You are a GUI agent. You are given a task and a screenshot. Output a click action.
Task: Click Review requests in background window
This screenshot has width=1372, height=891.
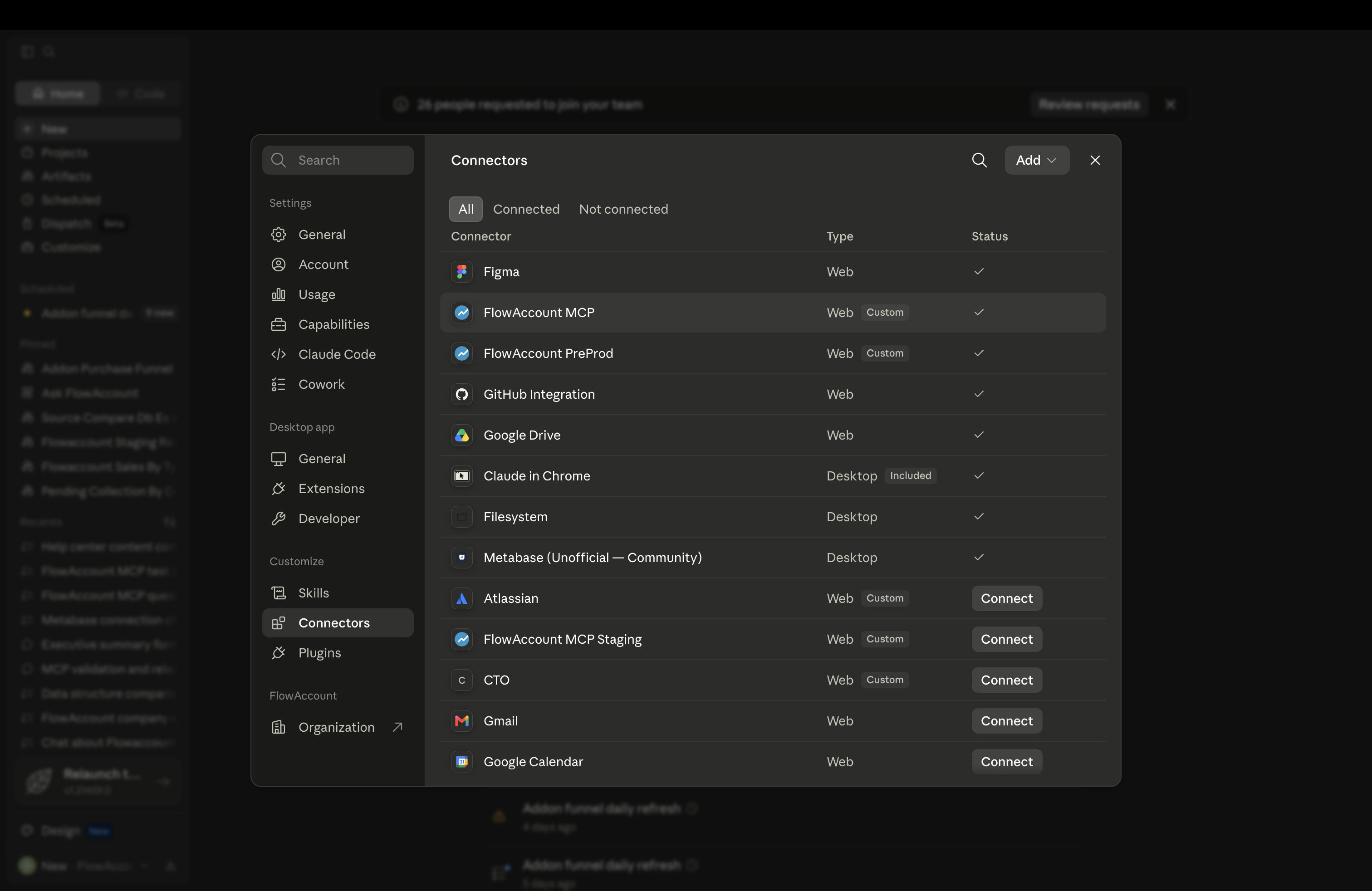tap(1089, 104)
